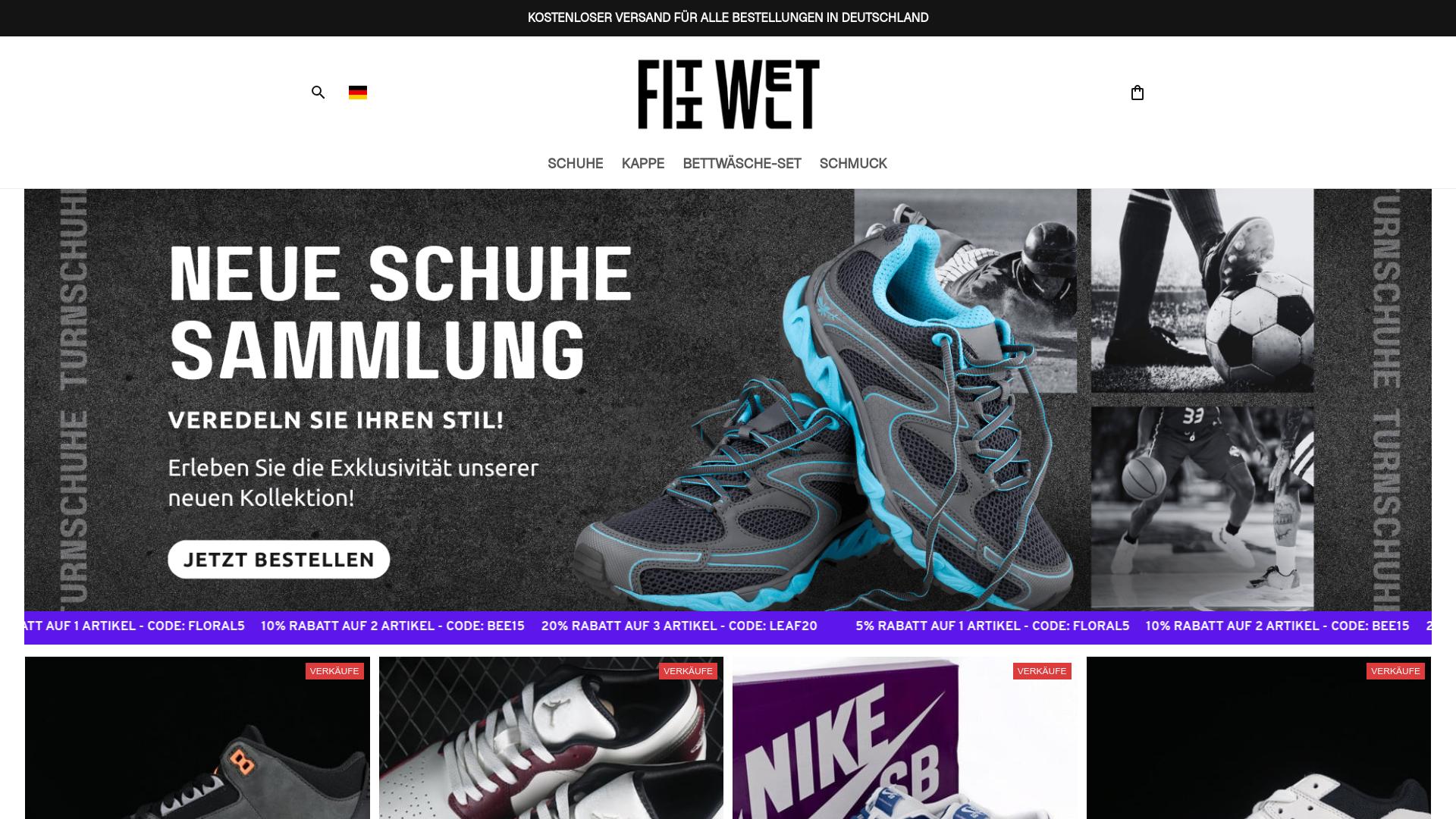Open the search magnifier icon
This screenshot has height=819, width=1456.
click(318, 93)
